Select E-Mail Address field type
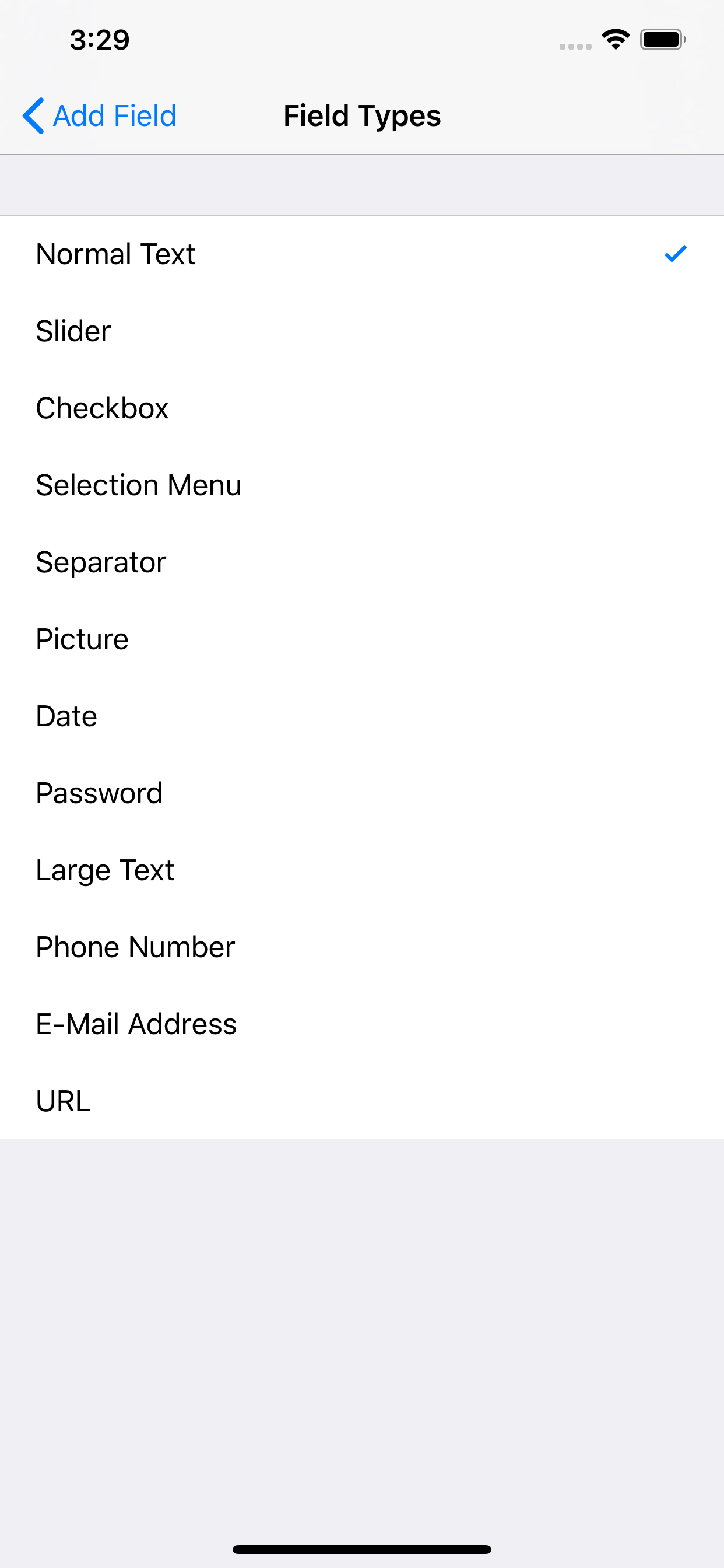724x1568 pixels. point(362,1024)
